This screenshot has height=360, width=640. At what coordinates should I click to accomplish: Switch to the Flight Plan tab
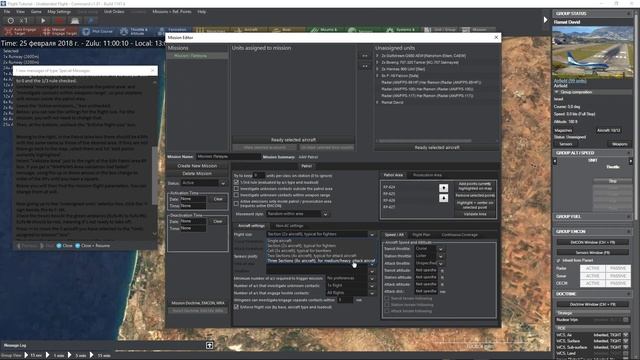(421, 235)
